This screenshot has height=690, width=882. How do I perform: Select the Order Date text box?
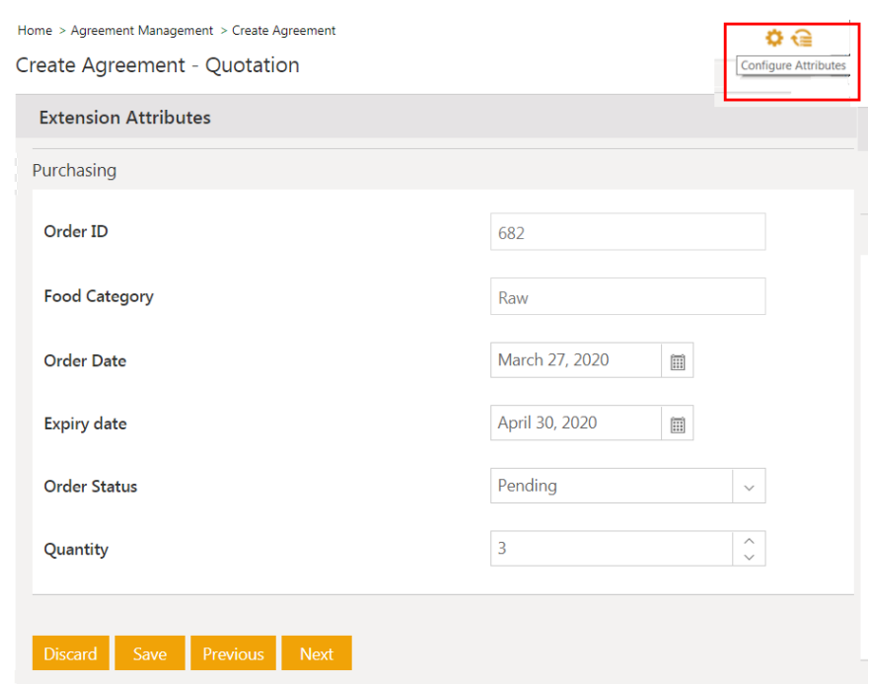[575, 361]
